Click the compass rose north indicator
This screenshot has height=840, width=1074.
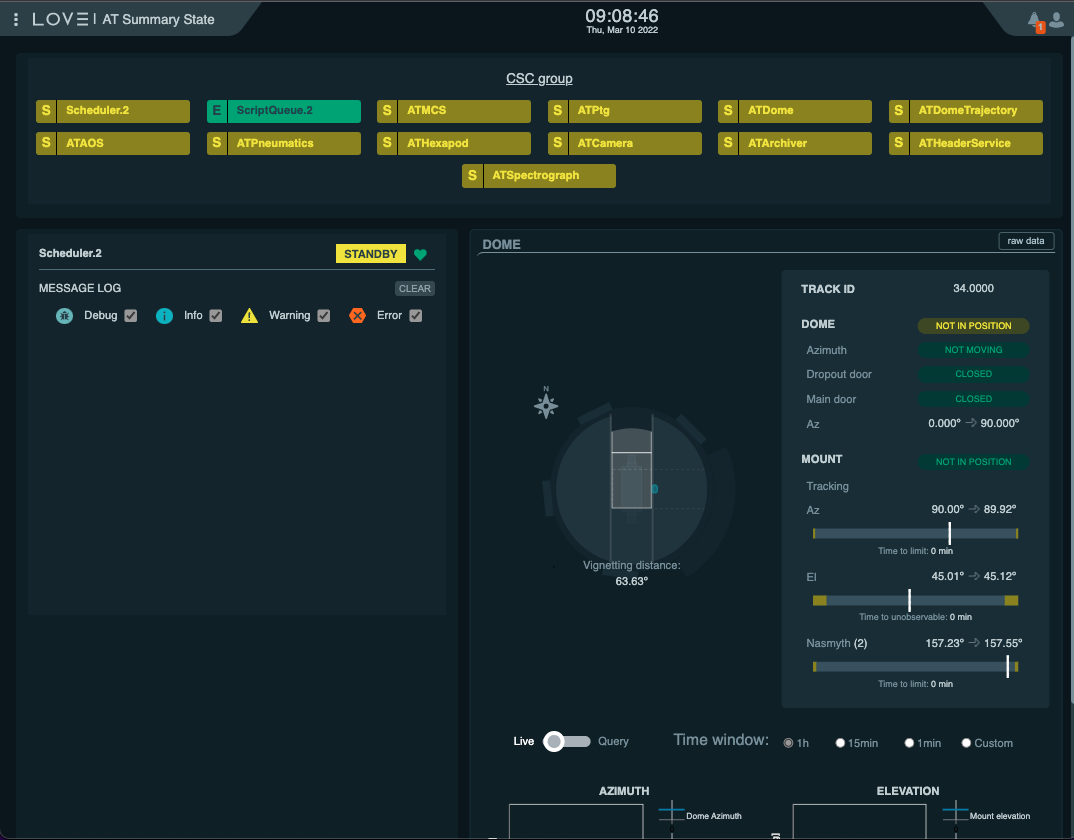pyautogui.click(x=546, y=404)
